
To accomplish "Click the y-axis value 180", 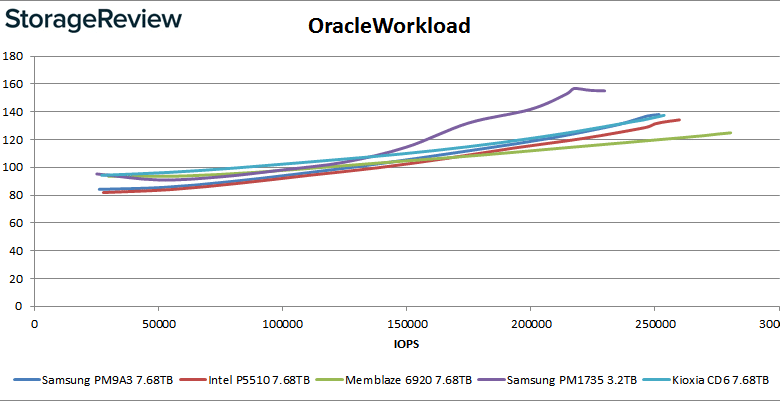I will 12,56.
